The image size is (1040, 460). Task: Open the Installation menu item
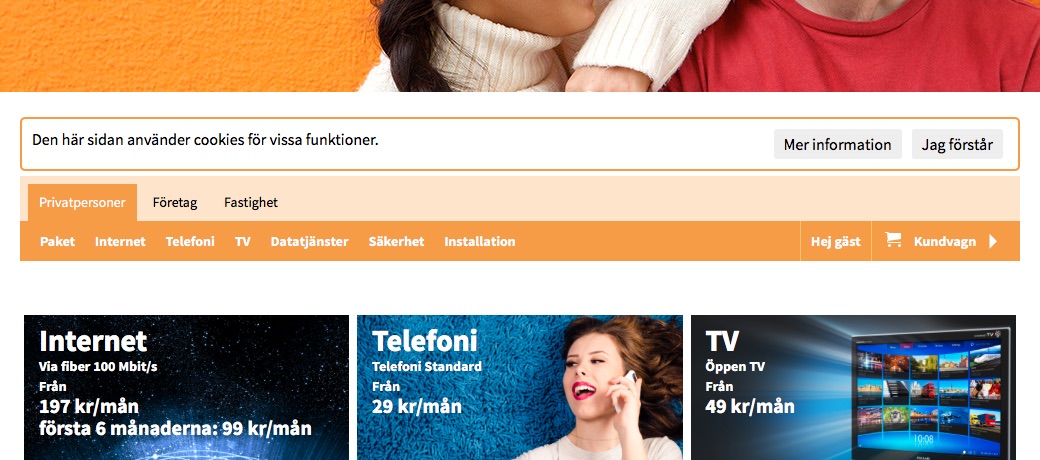[x=480, y=241]
